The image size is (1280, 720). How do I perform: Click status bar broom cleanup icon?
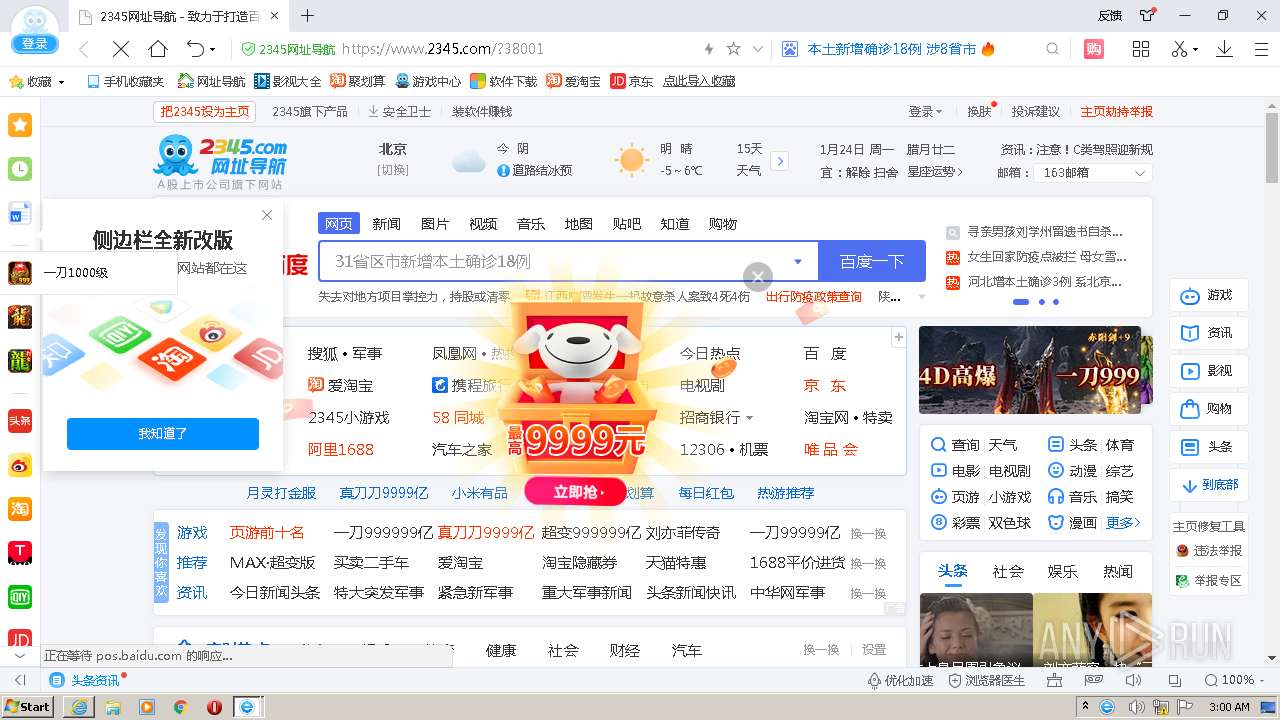pos(1054,680)
